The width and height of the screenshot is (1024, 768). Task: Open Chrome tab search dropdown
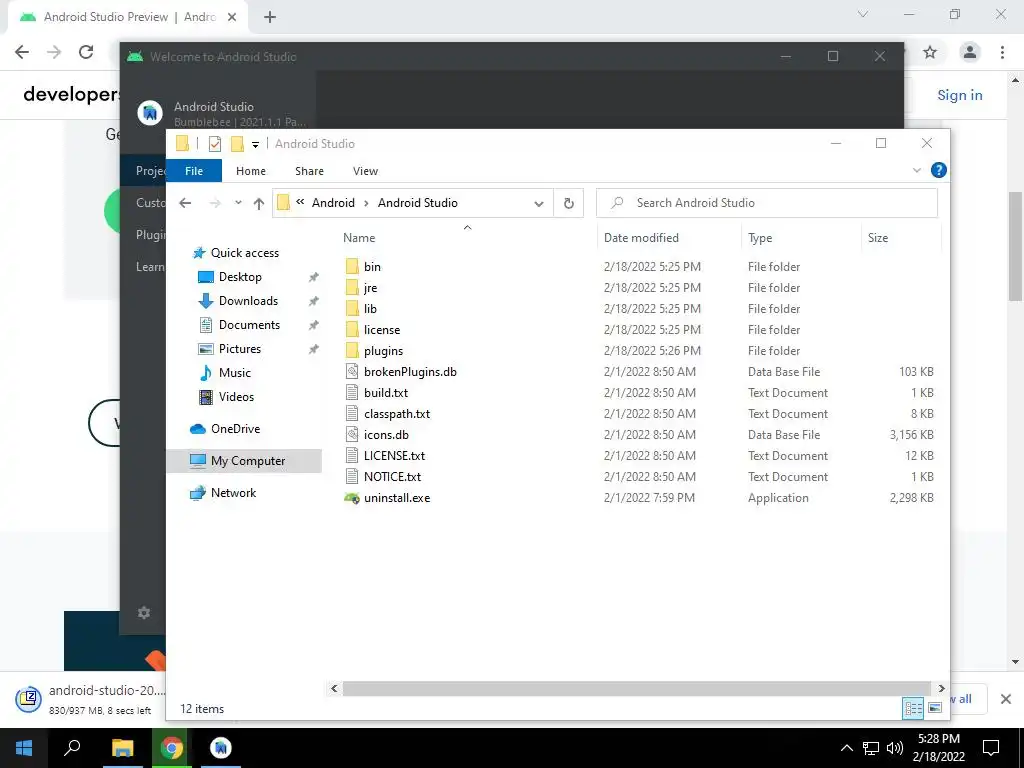pyautogui.click(x=863, y=14)
